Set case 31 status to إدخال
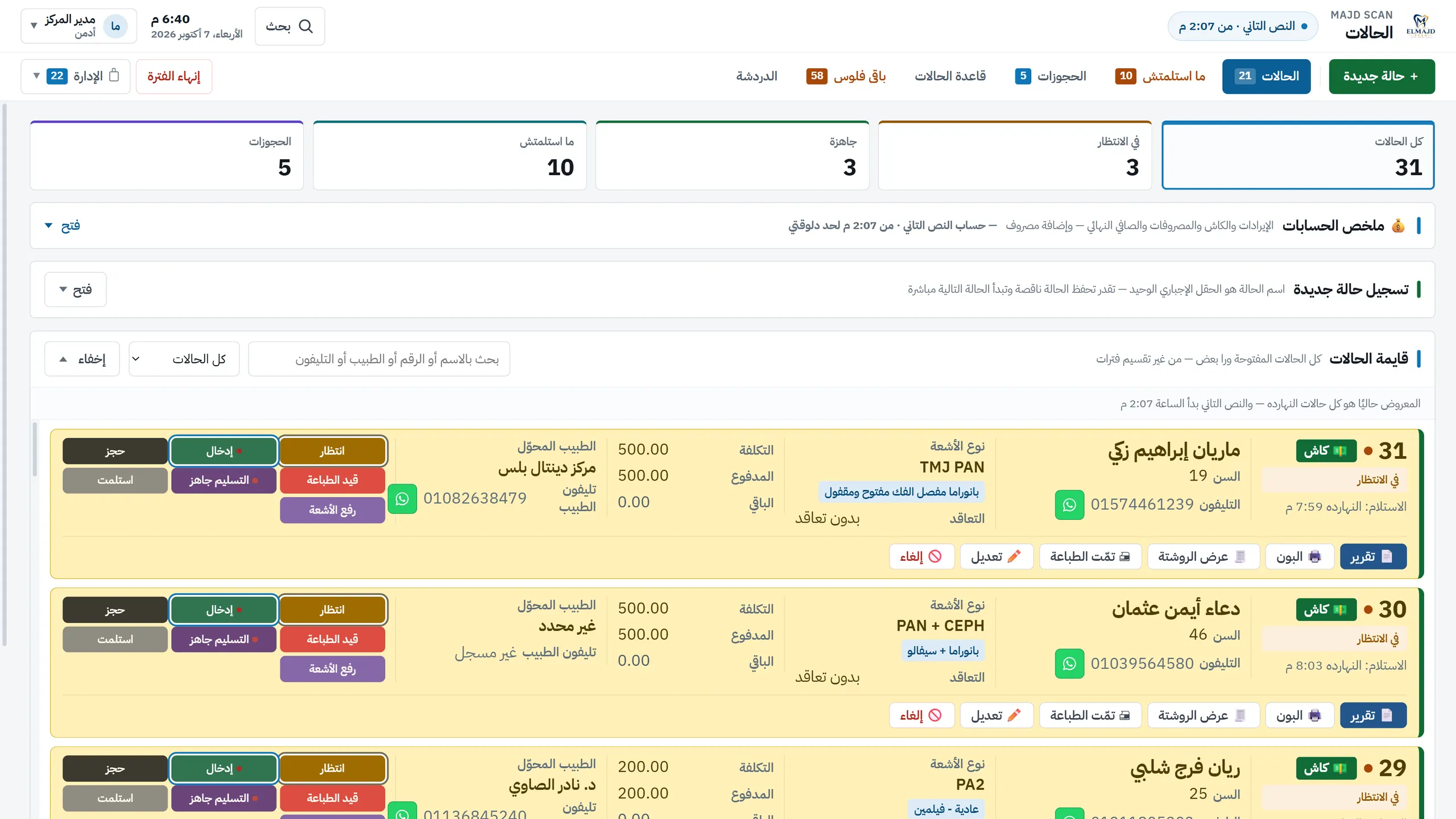The image size is (1456, 819). pos(224,451)
